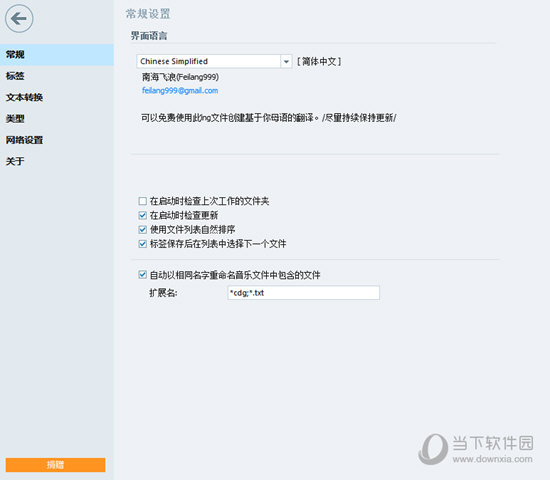Uncheck 标签保存后在列表中选择下一个文件
Image resolution: width=550 pixels, height=480 pixels.
(142, 244)
